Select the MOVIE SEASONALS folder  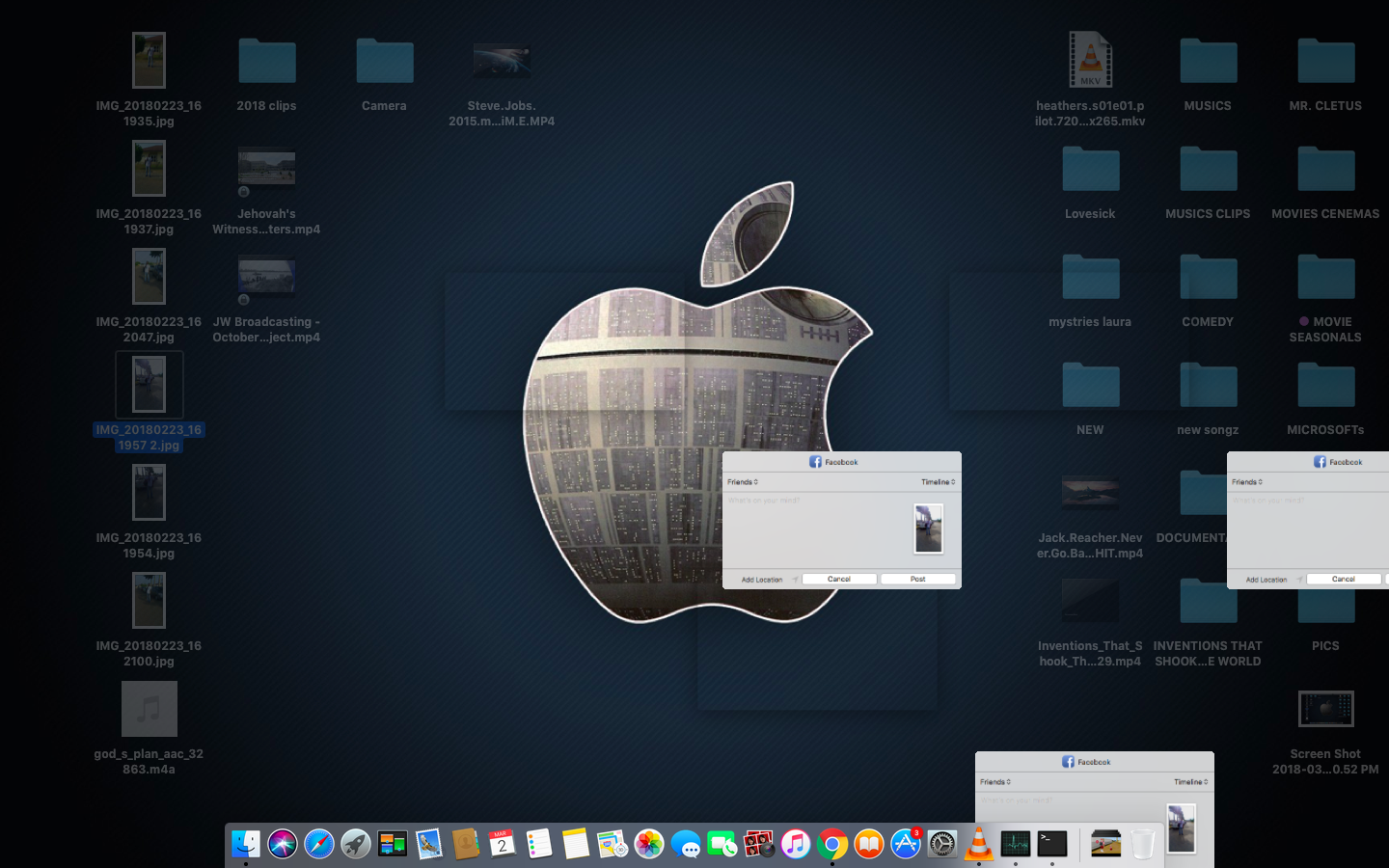(x=1326, y=277)
